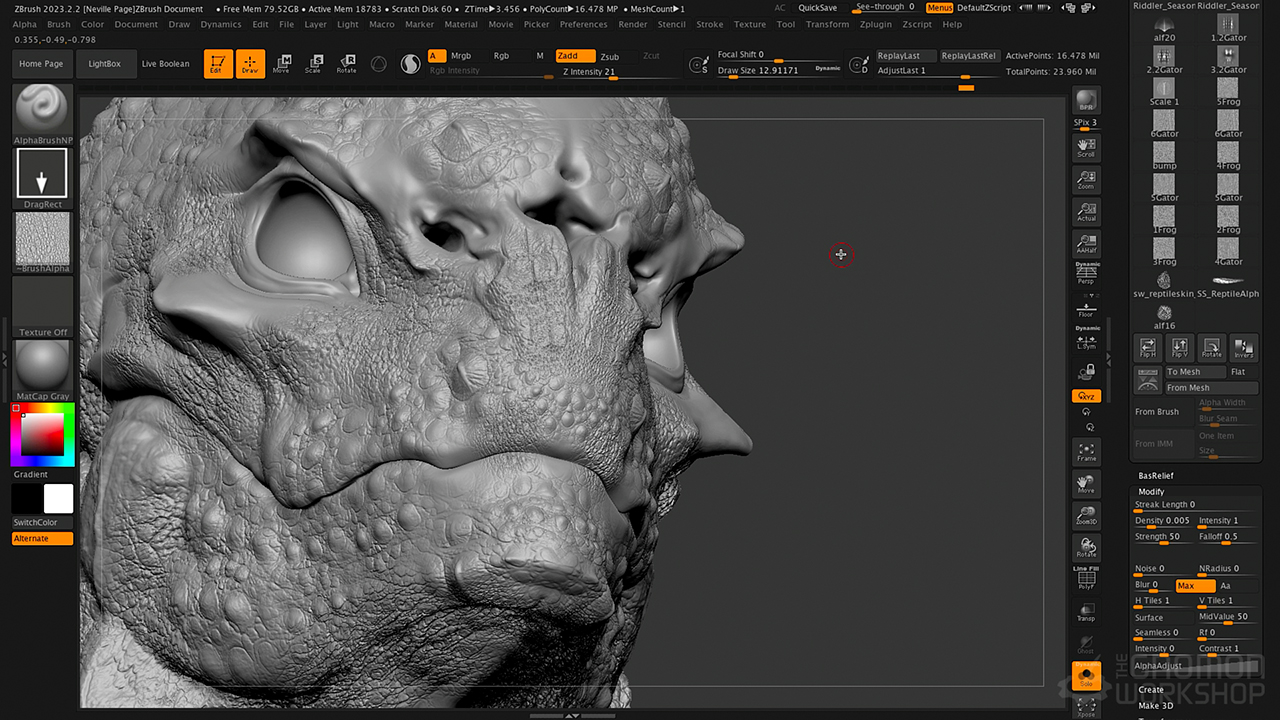This screenshot has height=720, width=1280.
Task: Open the Stencil menu
Action: pyautogui.click(x=671, y=24)
